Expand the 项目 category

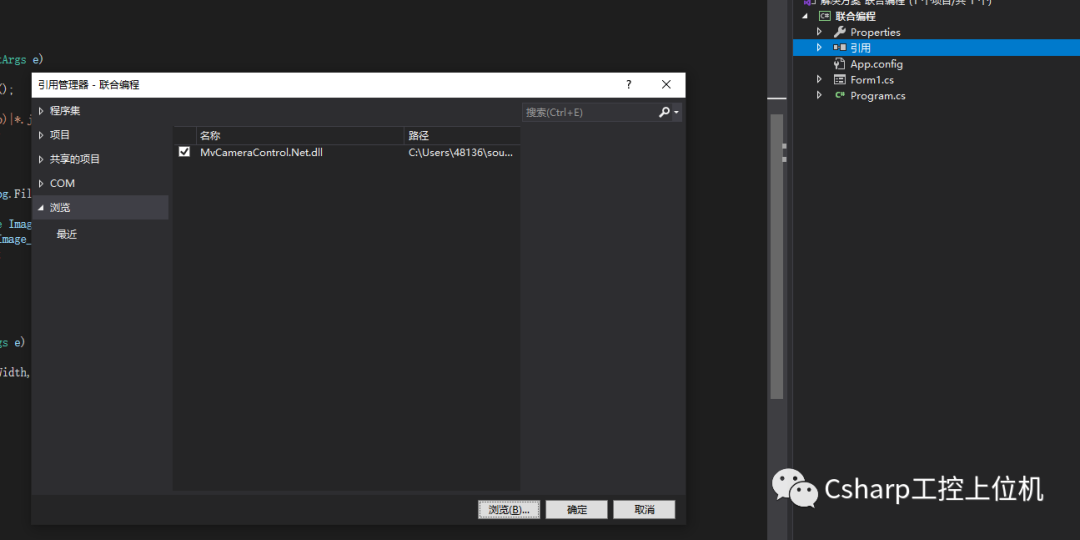pos(41,135)
